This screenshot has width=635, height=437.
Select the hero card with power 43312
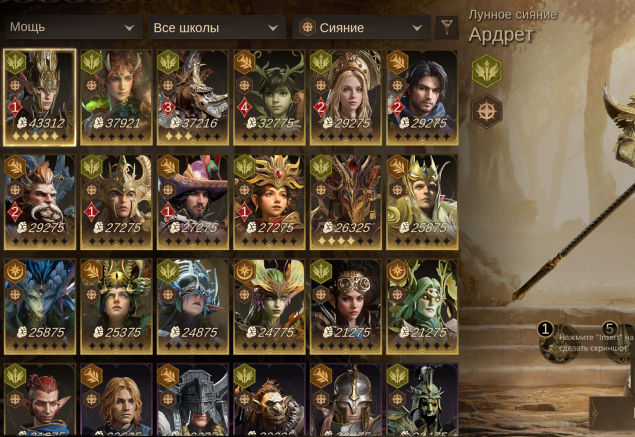tap(40, 97)
